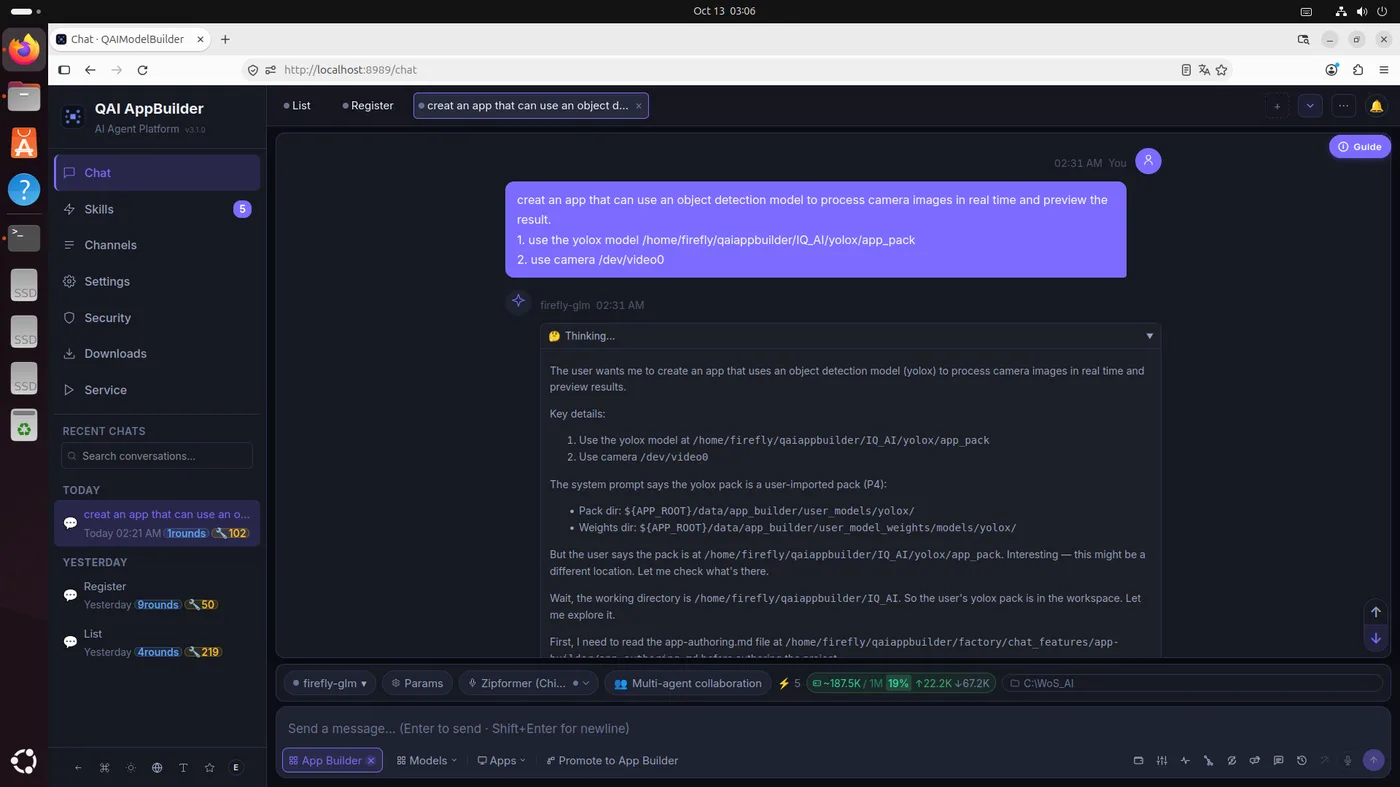Remove the App Builder chip with its X
This screenshot has height=787, width=1400.
click(371, 761)
